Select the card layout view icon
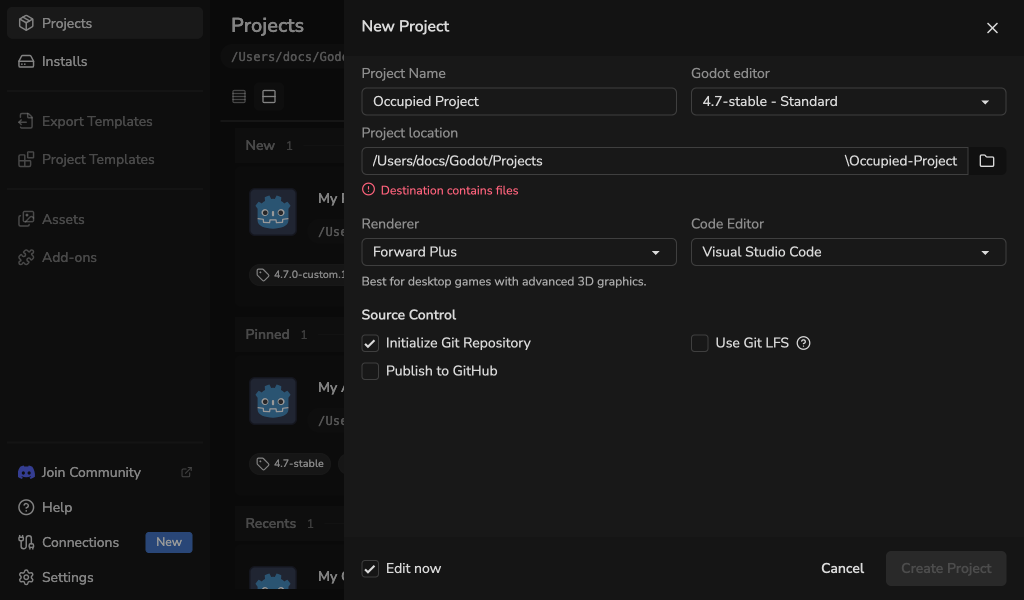Image resolution: width=1024 pixels, height=600 pixels. (x=269, y=97)
